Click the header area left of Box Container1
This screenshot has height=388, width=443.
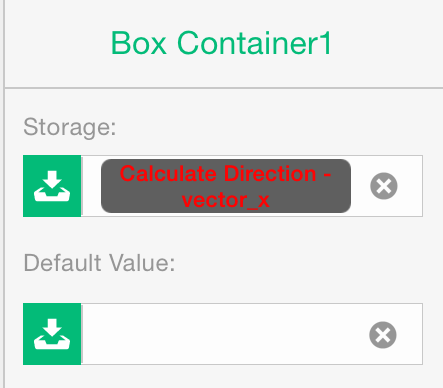pos(57,43)
